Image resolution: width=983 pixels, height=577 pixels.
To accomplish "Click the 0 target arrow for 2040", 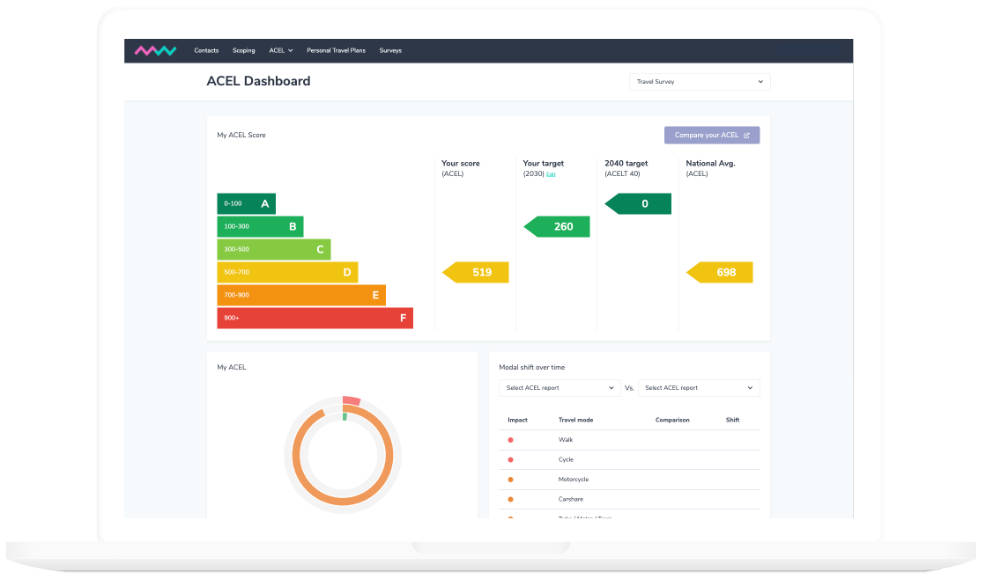I will pos(638,204).
